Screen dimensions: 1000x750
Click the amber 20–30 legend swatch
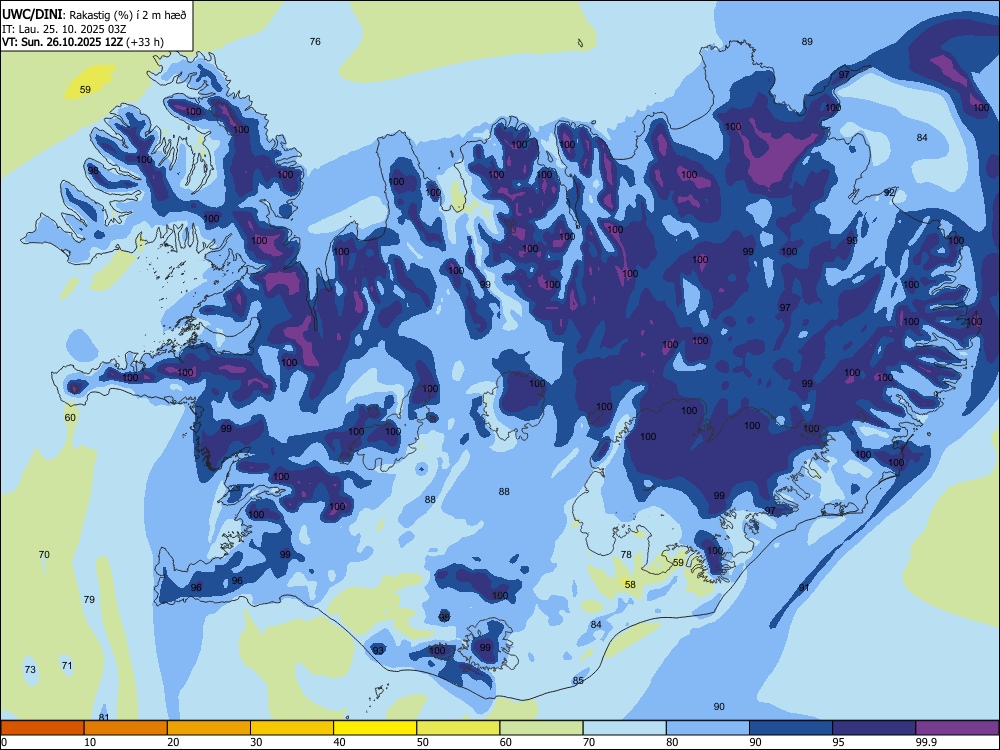click(x=209, y=728)
